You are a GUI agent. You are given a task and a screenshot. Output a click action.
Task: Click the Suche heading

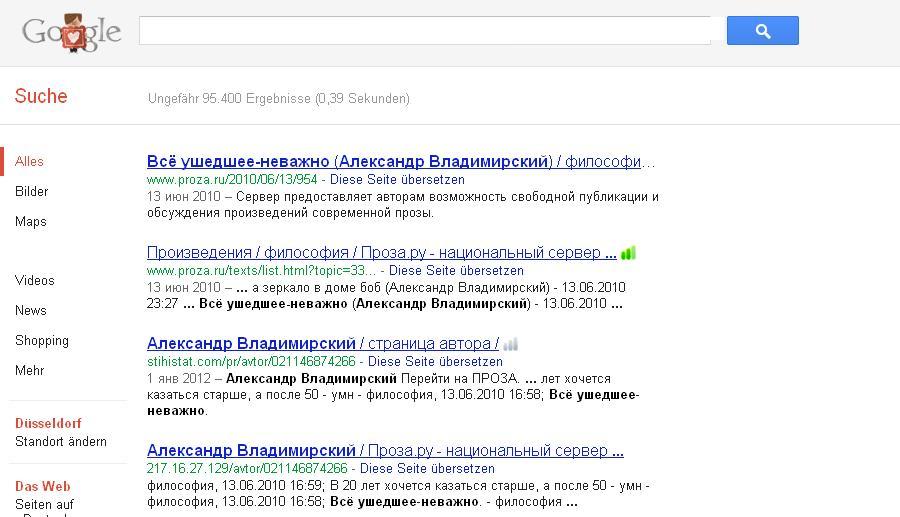[x=41, y=96]
